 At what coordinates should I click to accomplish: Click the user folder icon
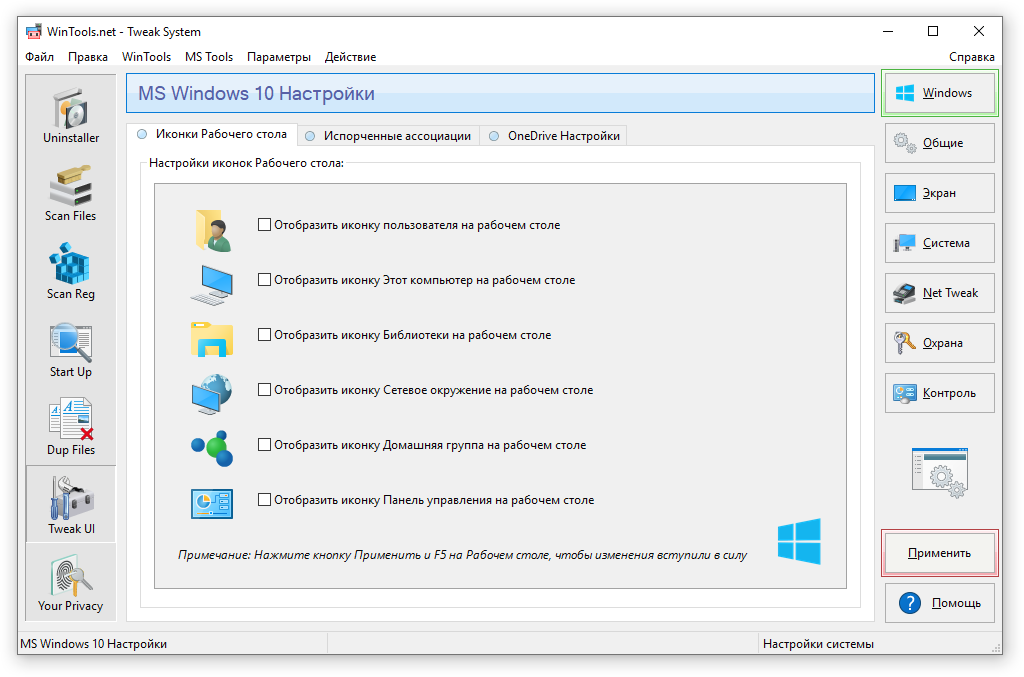coord(213,230)
